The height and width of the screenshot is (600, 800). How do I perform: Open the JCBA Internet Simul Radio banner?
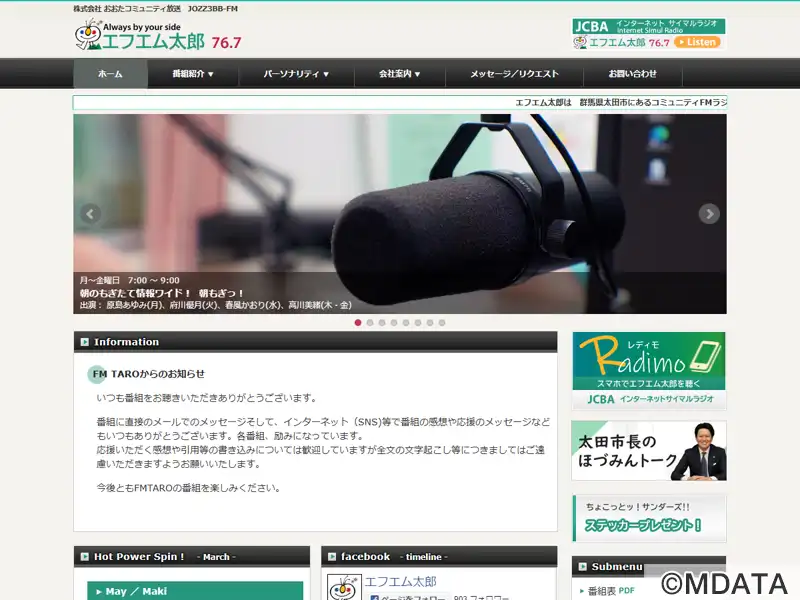pyautogui.click(x=648, y=34)
